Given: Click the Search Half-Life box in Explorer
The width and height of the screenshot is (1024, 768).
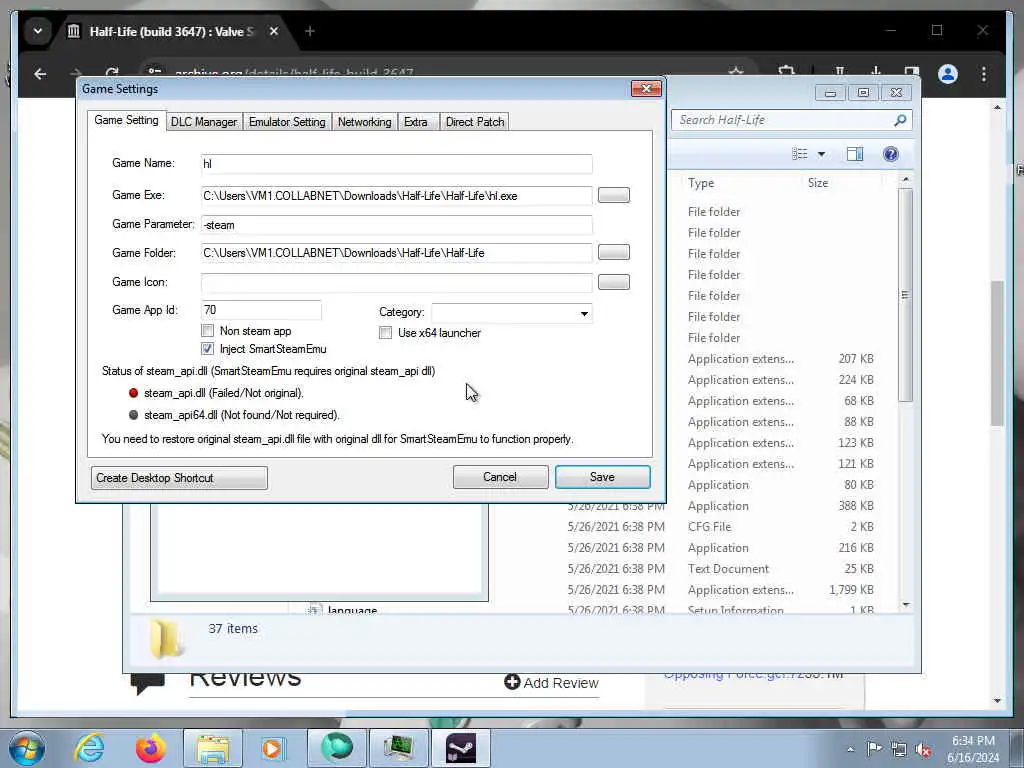Looking at the screenshot, I should [784, 120].
